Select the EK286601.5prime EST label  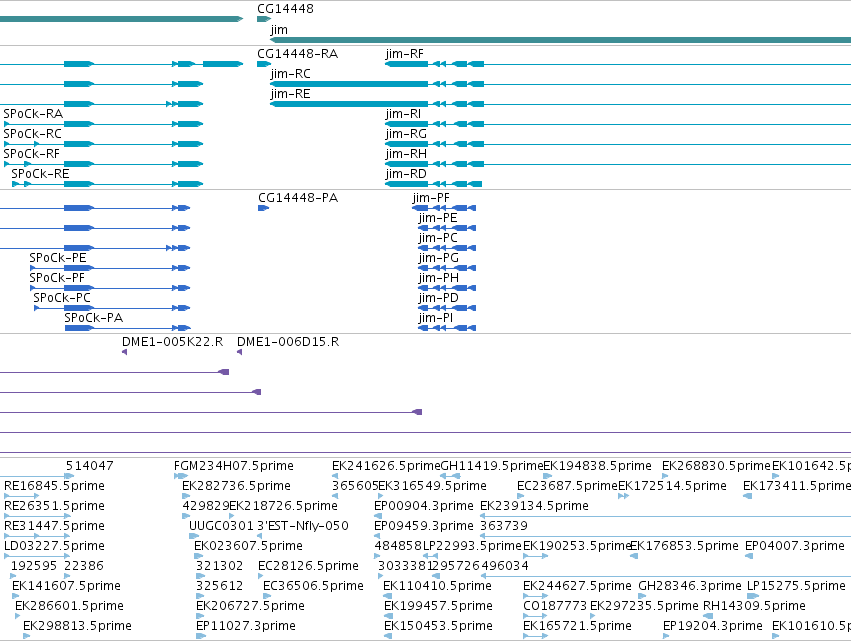click(69, 607)
